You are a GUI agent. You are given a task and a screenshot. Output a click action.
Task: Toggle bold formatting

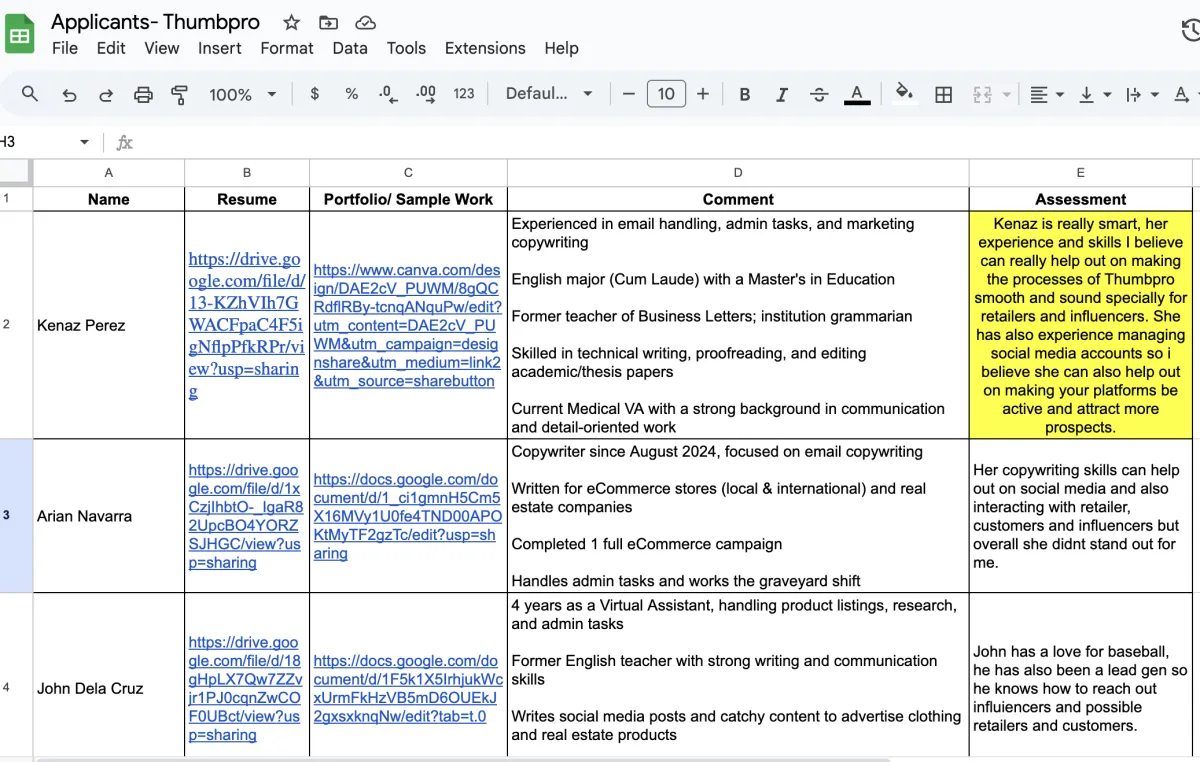click(x=745, y=94)
